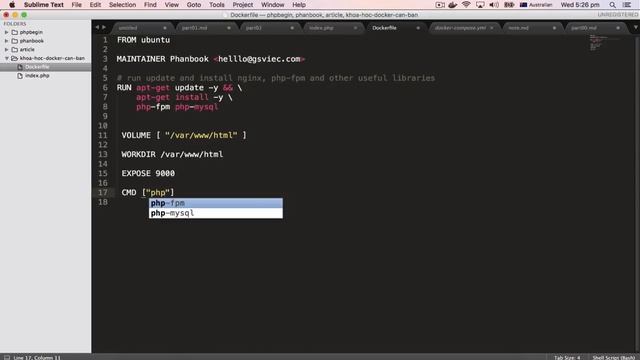Open the File menu

[x=76, y=5]
